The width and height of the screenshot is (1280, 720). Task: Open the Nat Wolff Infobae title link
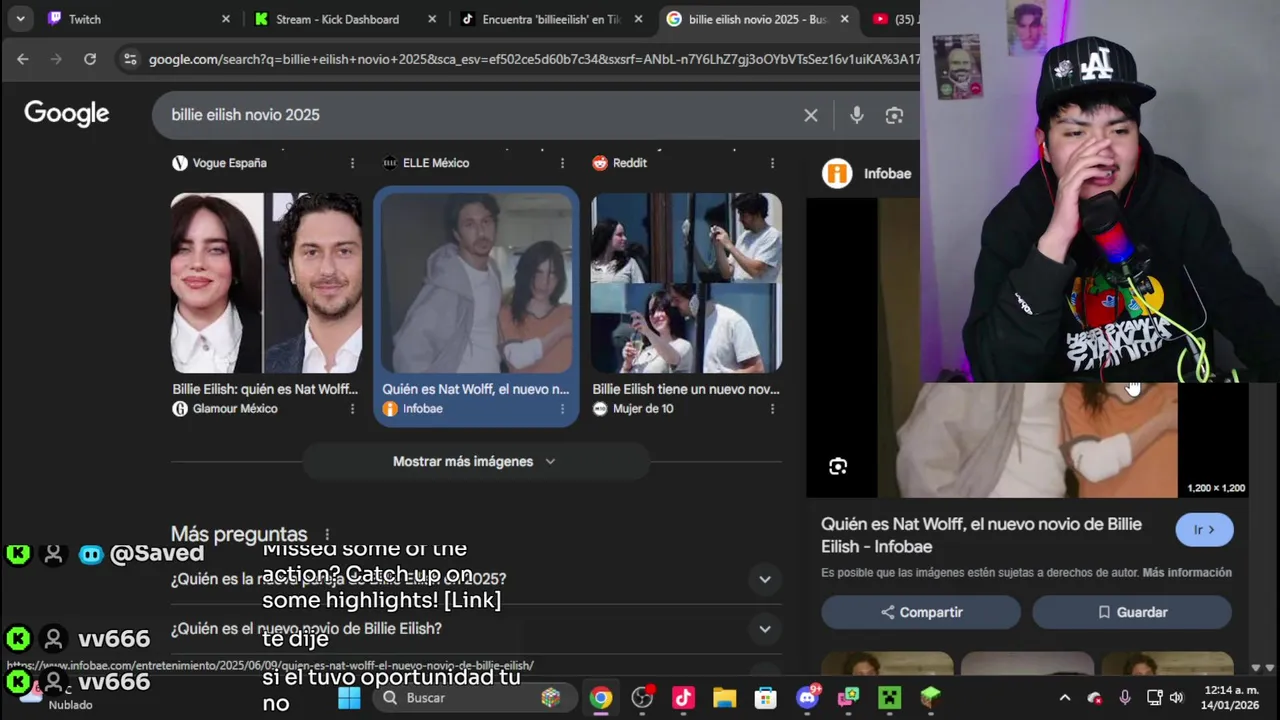click(981, 535)
